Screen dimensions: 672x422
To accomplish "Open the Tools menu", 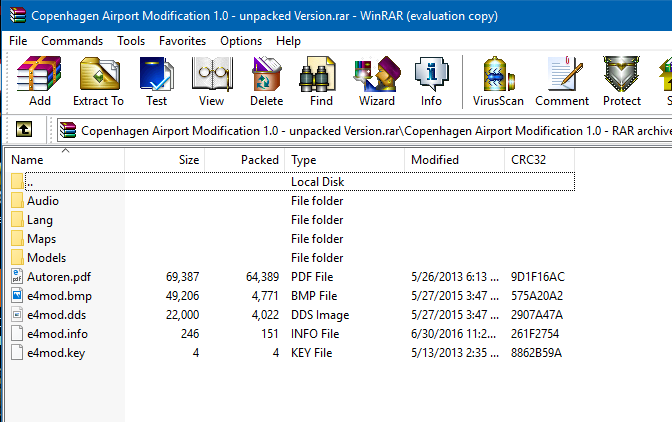I will click(x=131, y=41).
